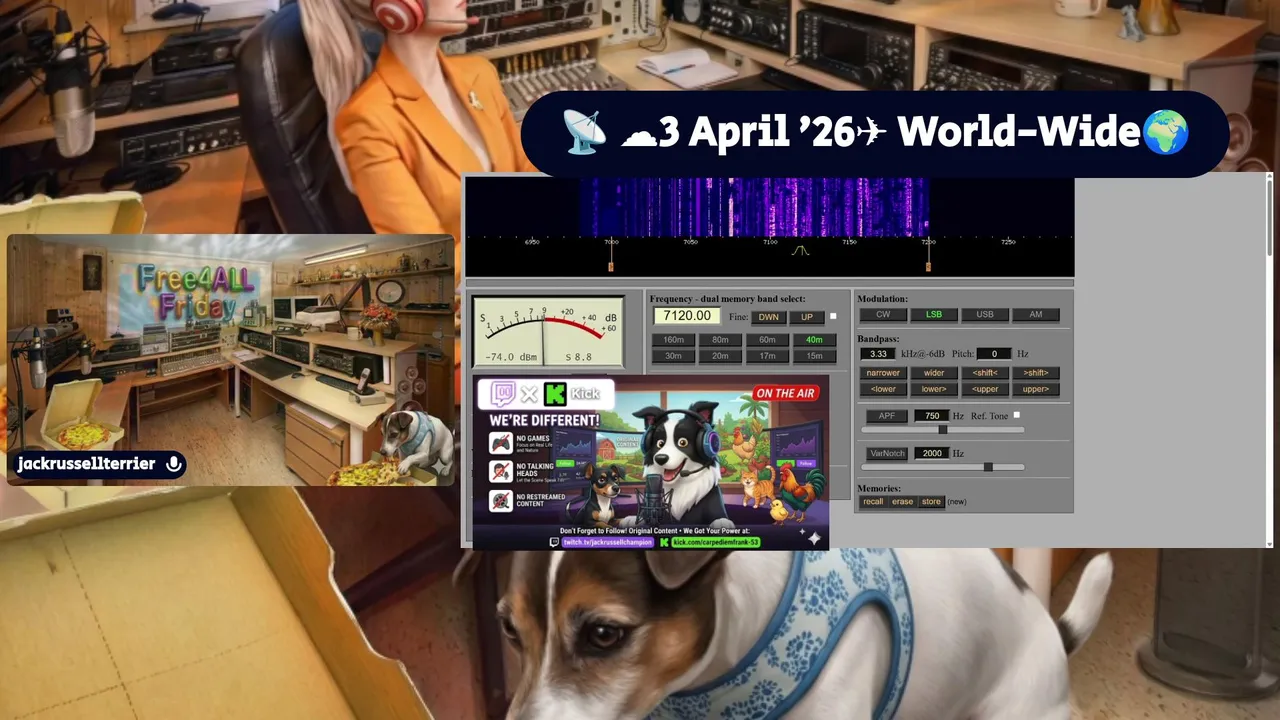Image resolution: width=1280 pixels, height=720 pixels.
Task: Select CW modulation
Action: [x=883, y=314]
